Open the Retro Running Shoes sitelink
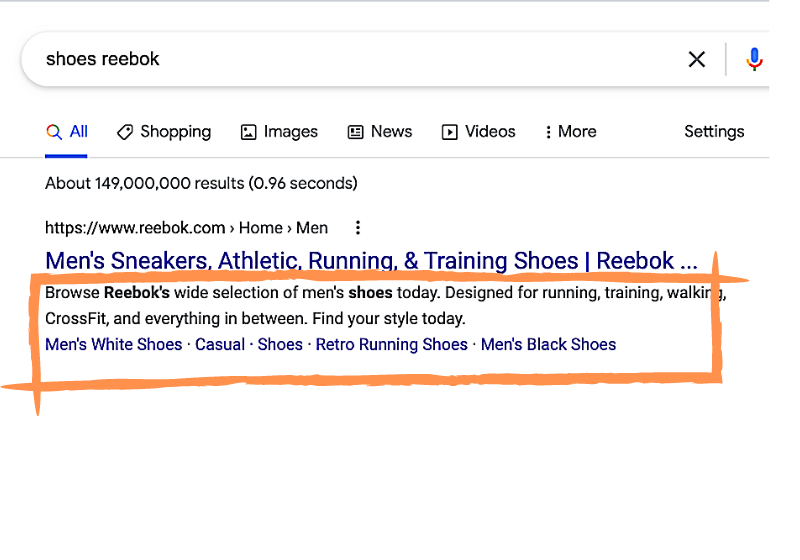 pos(392,344)
